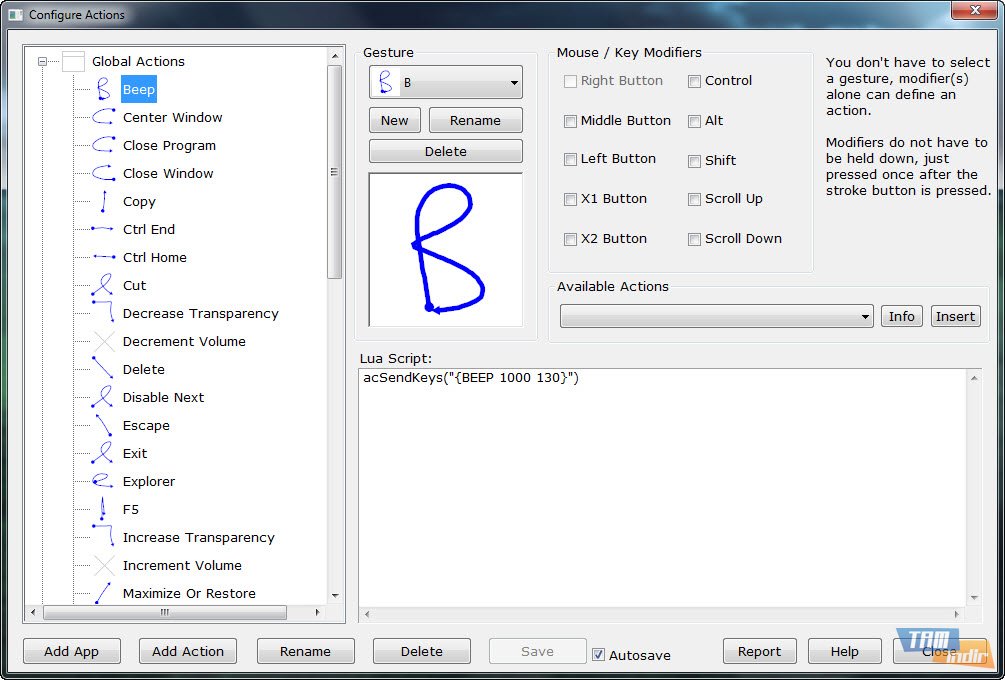The height and width of the screenshot is (680, 1005).
Task: Click the Copy gesture icon
Action: (103, 201)
